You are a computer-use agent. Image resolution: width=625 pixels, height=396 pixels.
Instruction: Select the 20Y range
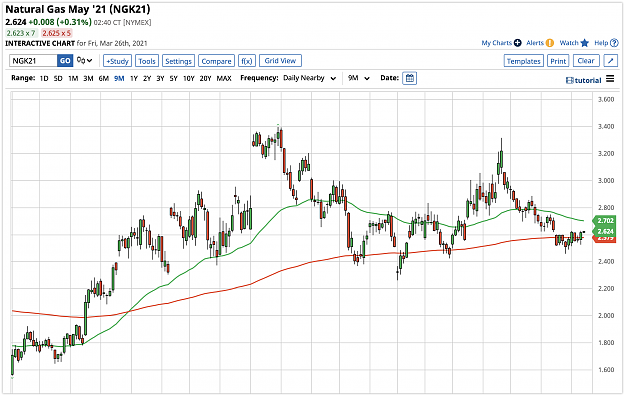205,78
